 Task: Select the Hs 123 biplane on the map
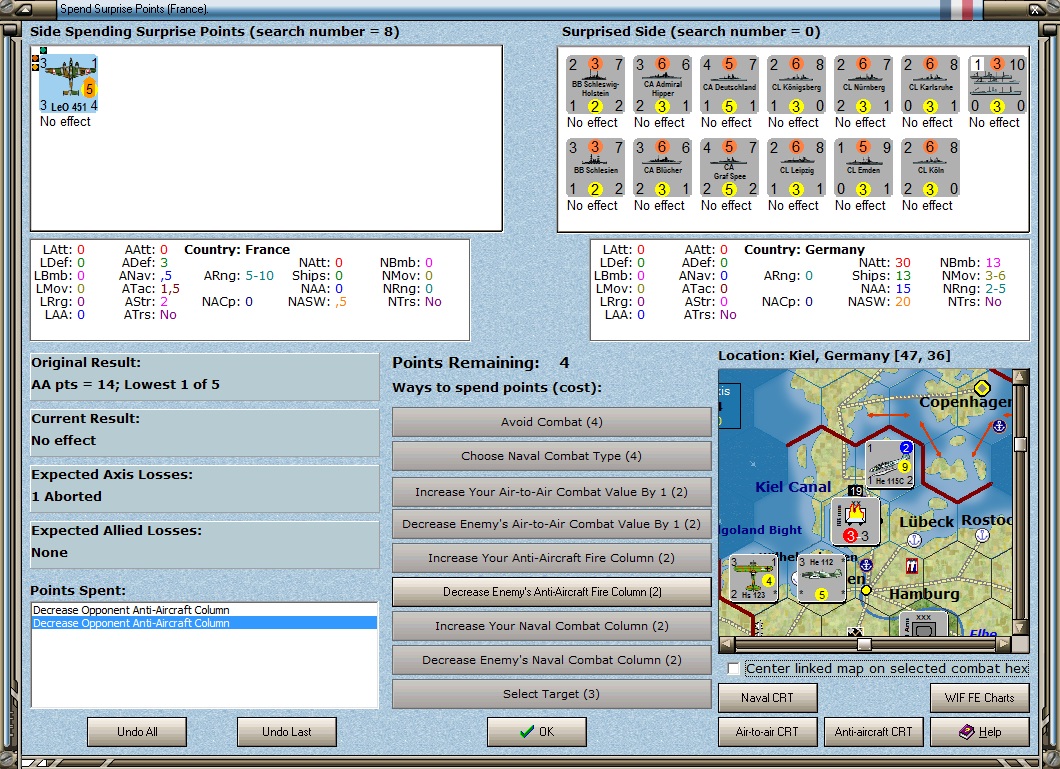pyautogui.click(x=753, y=579)
